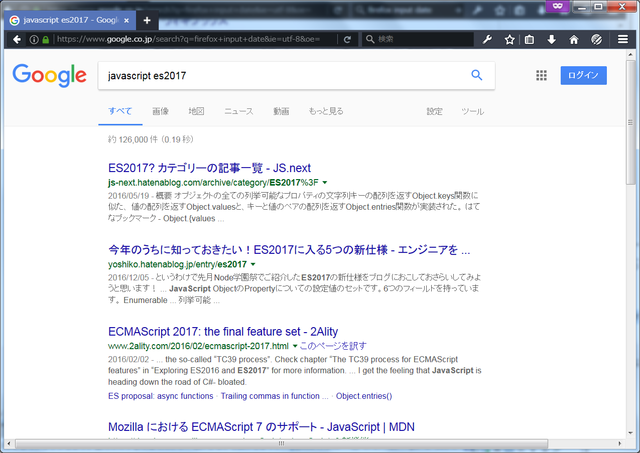Viewport: 640px width, 453px height.
Task: Expand dropdown arrow beside www.2ality.com URL
Action: click(x=295, y=346)
